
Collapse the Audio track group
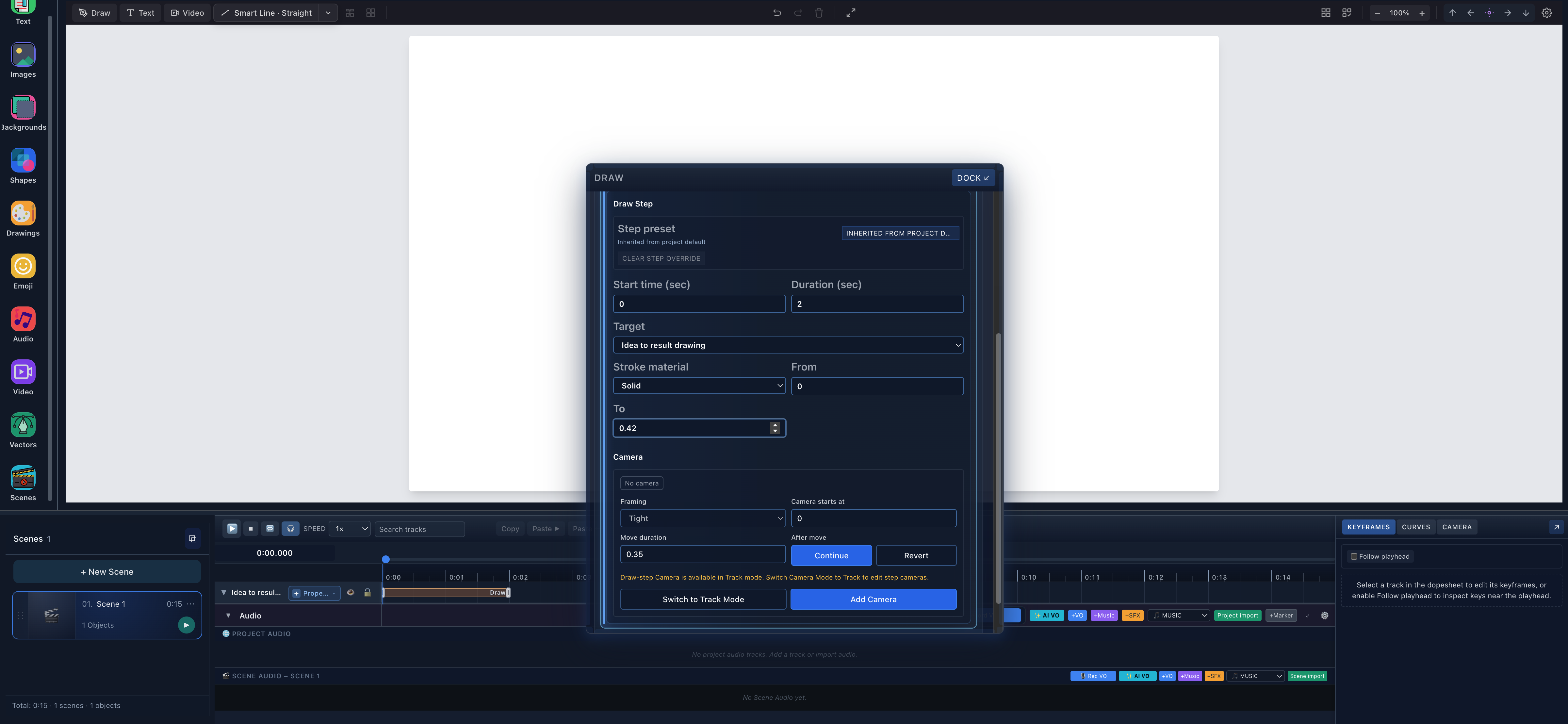[x=228, y=616]
